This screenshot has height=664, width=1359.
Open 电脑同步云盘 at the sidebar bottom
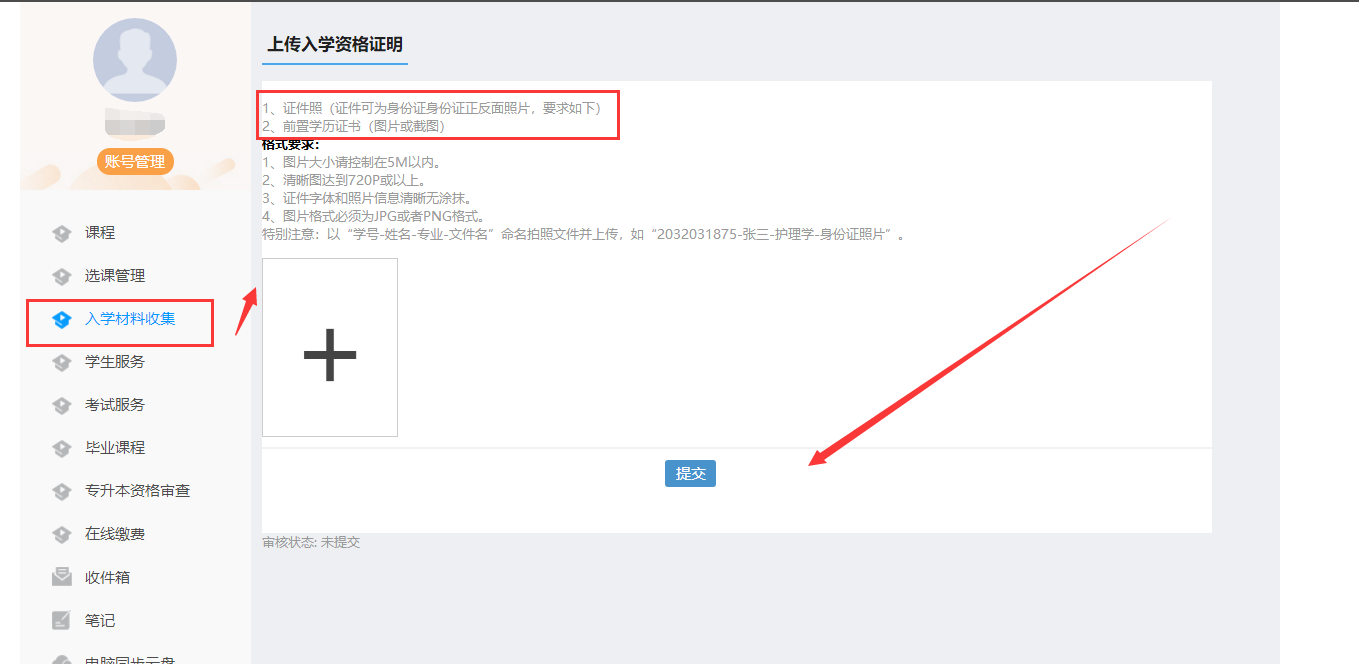[130, 659]
